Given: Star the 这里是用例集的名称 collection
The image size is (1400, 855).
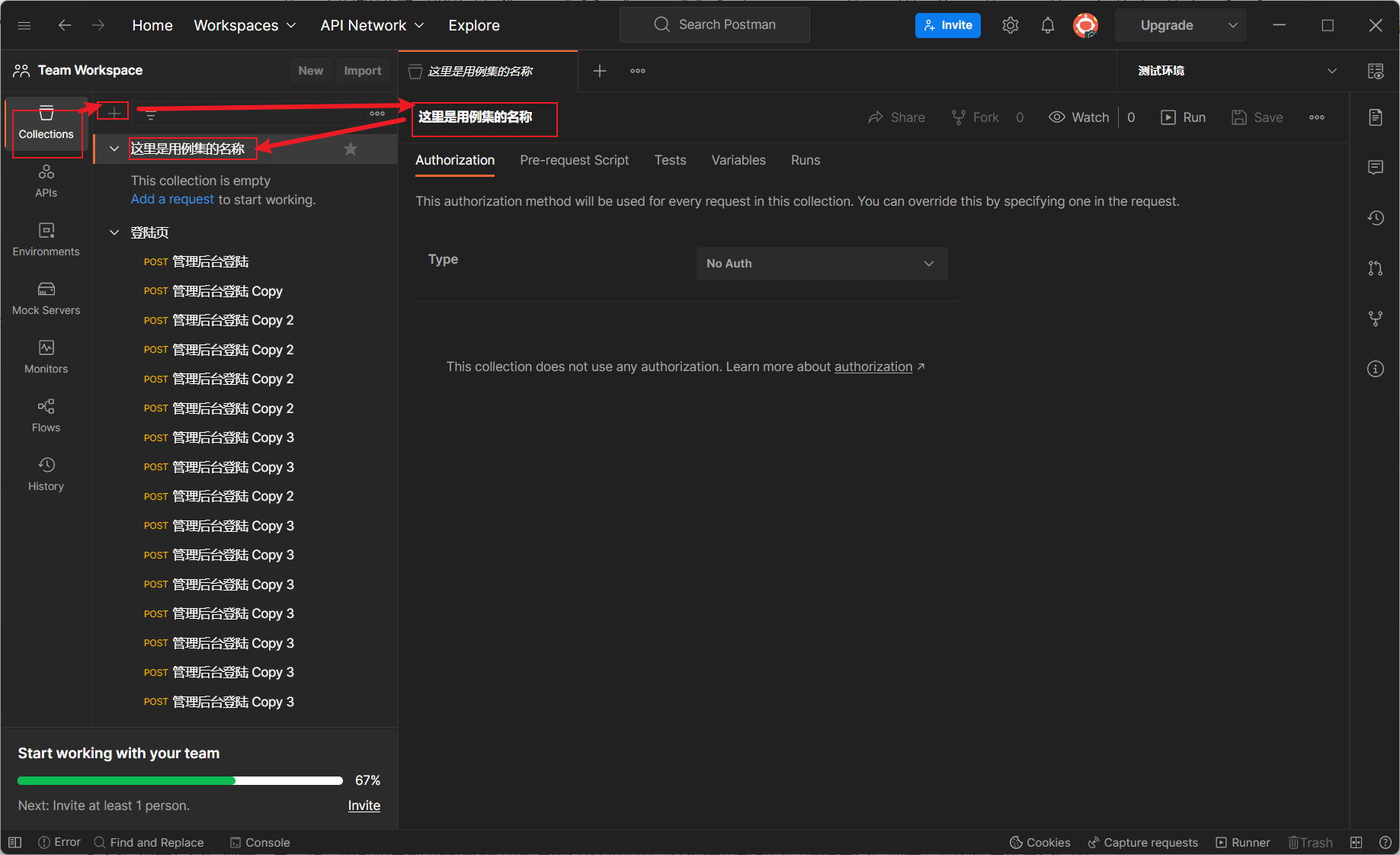Looking at the screenshot, I should tap(350, 149).
